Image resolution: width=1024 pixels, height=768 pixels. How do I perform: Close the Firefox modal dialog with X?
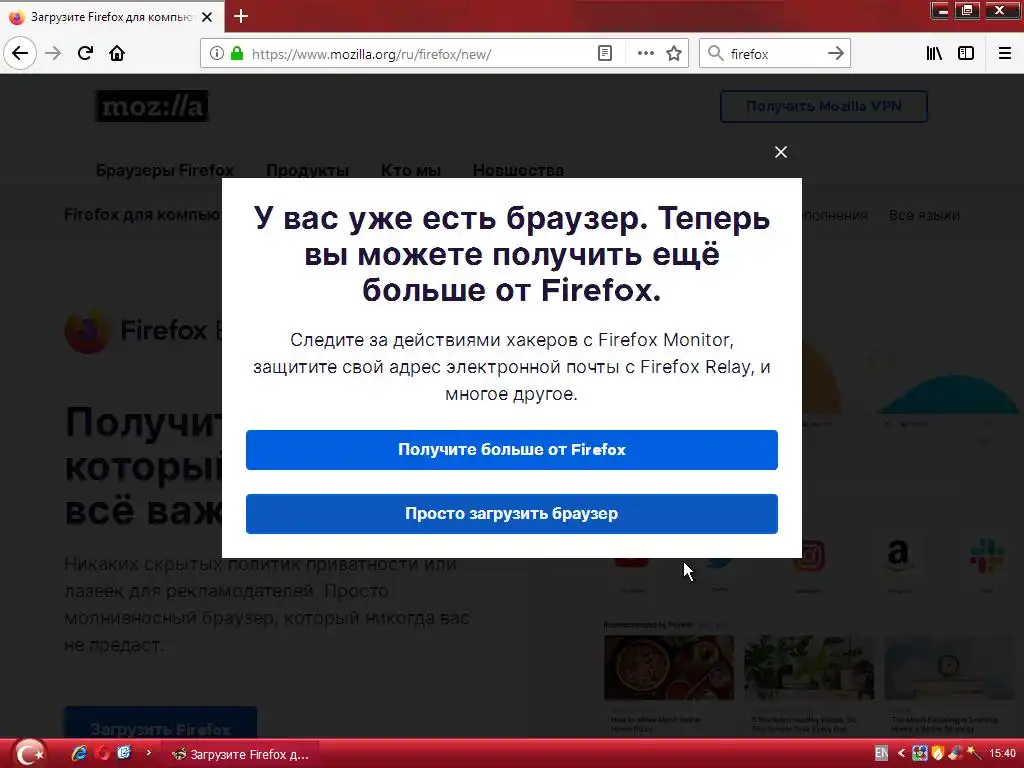pyautogui.click(x=780, y=152)
